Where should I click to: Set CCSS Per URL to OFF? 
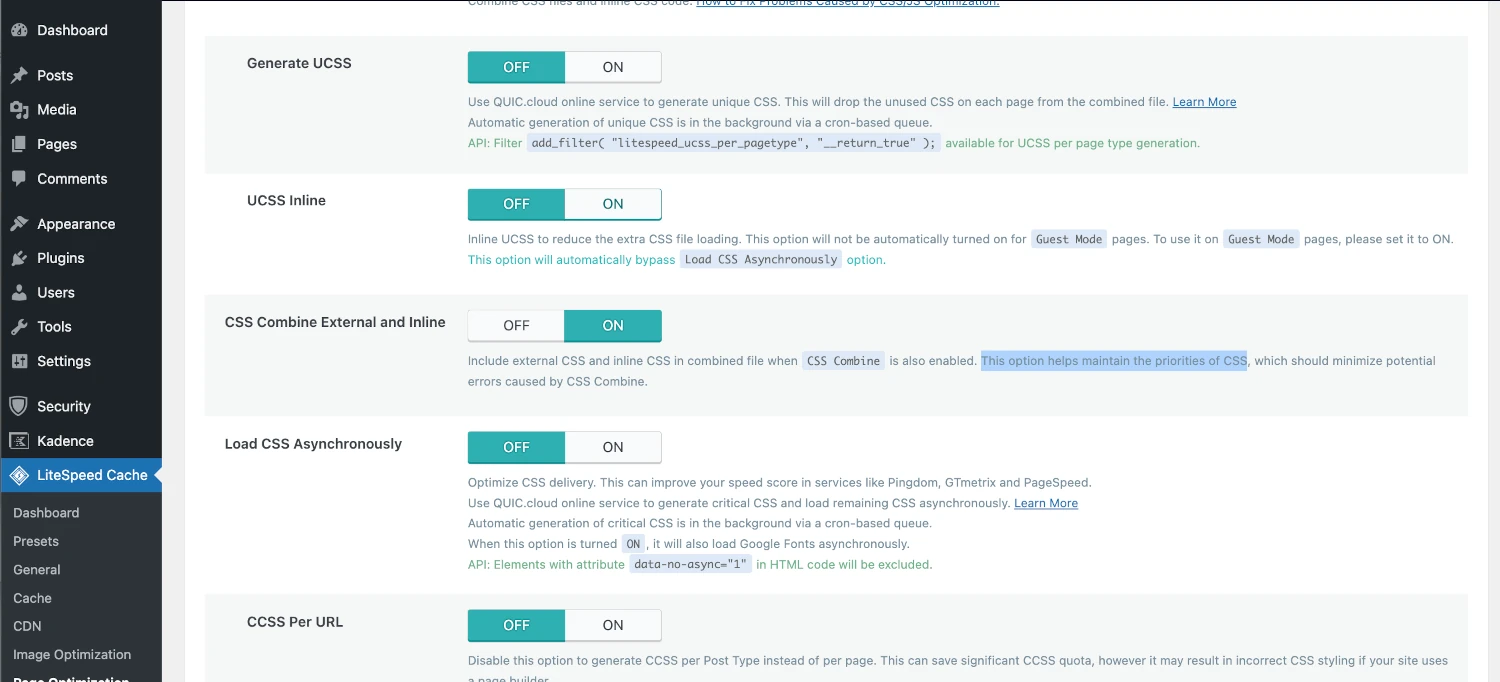click(516, 625)
